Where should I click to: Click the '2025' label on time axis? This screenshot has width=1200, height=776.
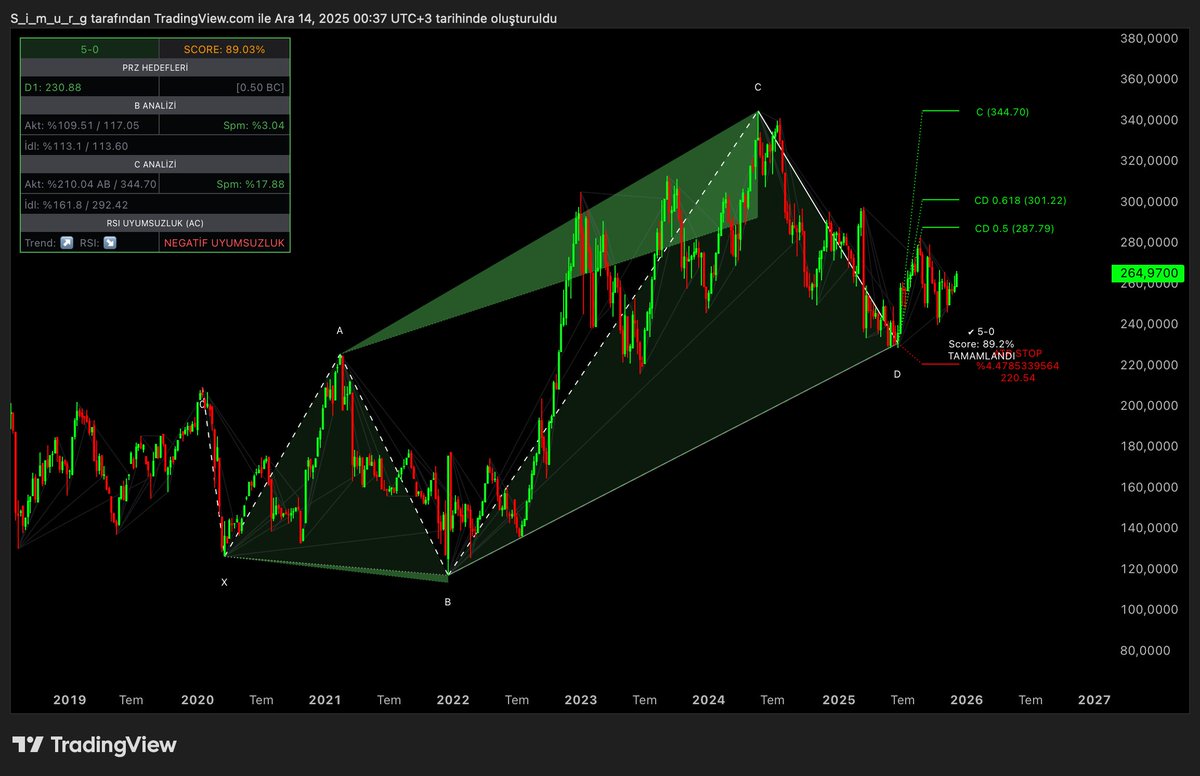[x=838, y=700]
